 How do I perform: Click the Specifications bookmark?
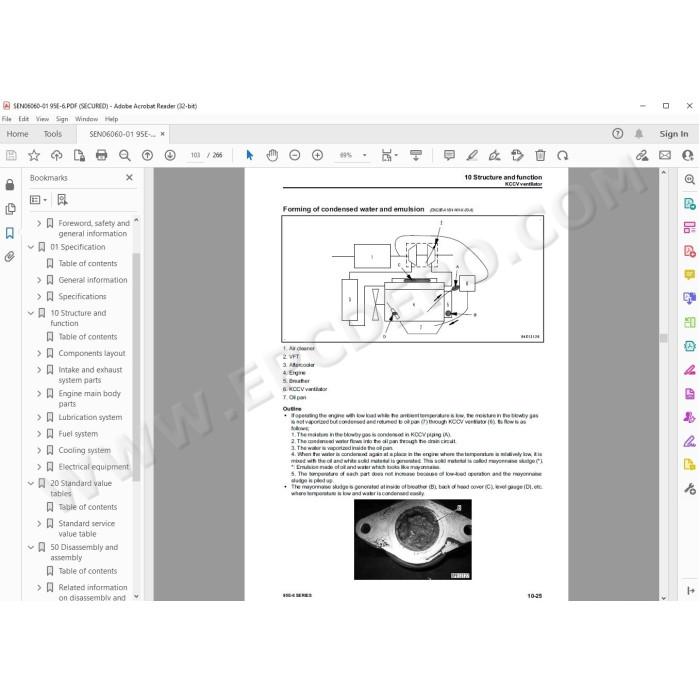click(x=82, y=296)
